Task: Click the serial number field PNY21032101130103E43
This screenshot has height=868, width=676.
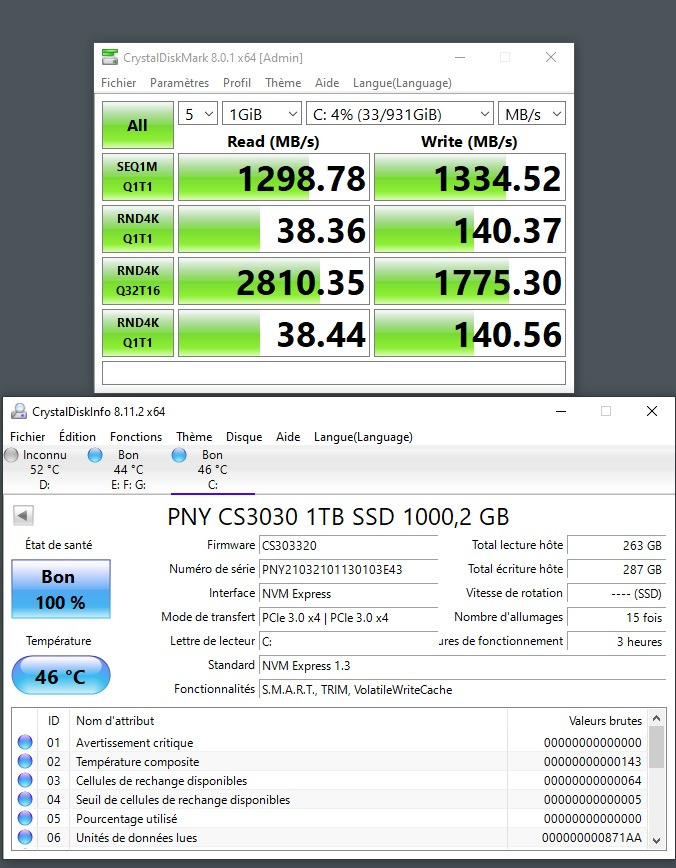Action: click(349, 569)
